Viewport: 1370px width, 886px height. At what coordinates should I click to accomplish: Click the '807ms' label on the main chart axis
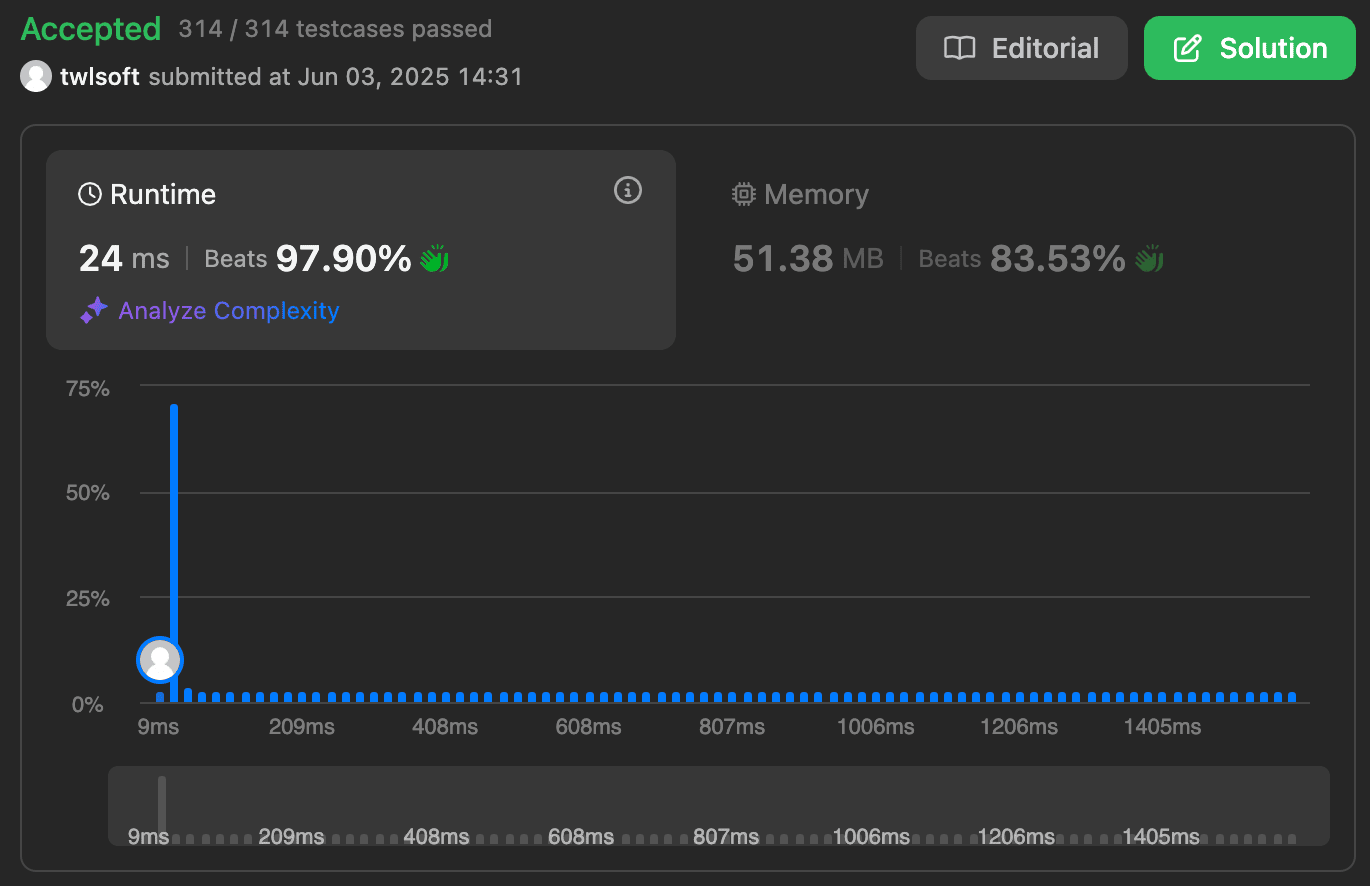point(732,727)
